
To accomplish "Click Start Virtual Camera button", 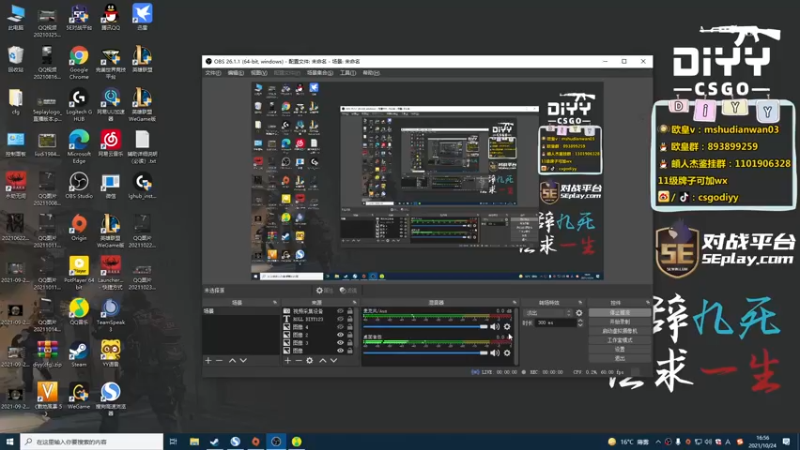I will click(x=619, y=331).
